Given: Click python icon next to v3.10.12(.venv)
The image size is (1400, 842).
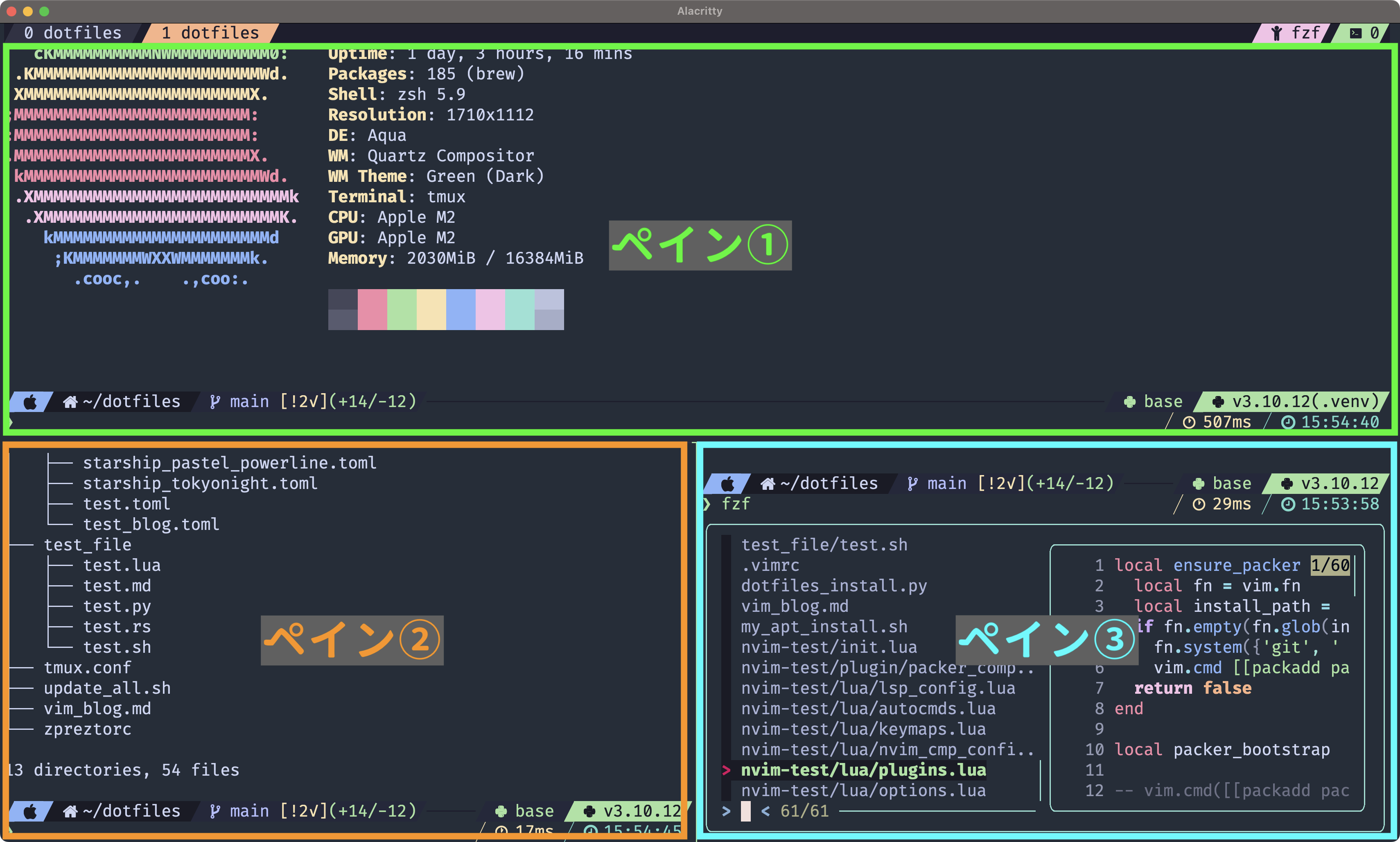Looking at the screenshot, I should (x=1217, y=402).
